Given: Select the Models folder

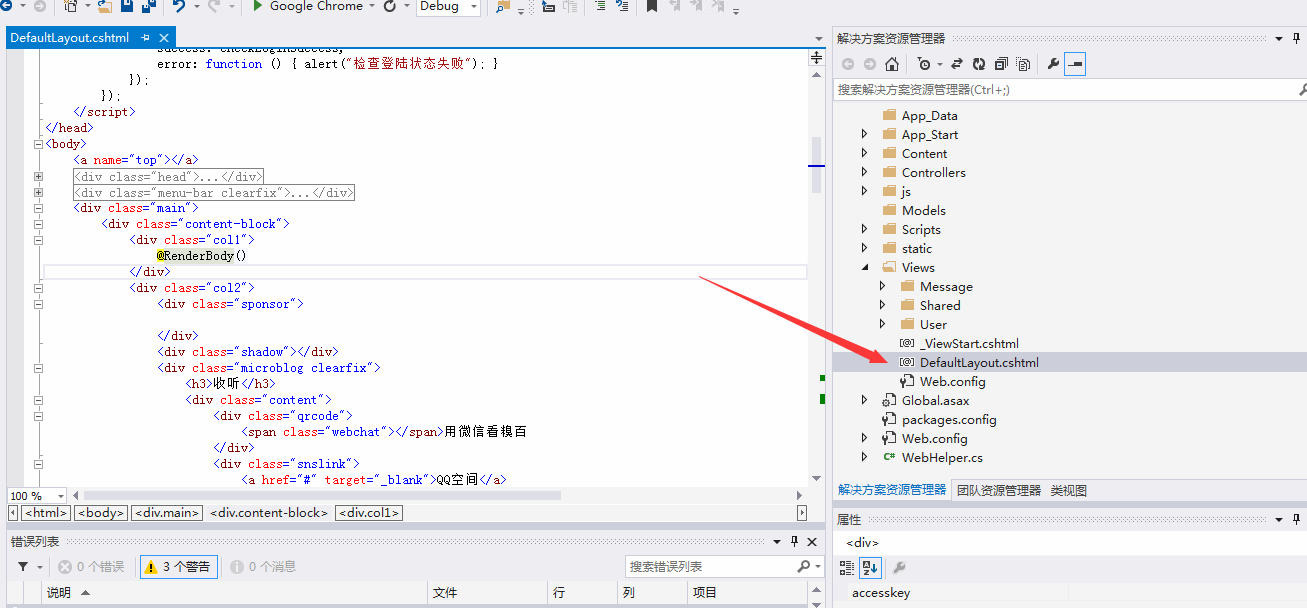Looking at the screenshot, I should [x=923, y=211].
